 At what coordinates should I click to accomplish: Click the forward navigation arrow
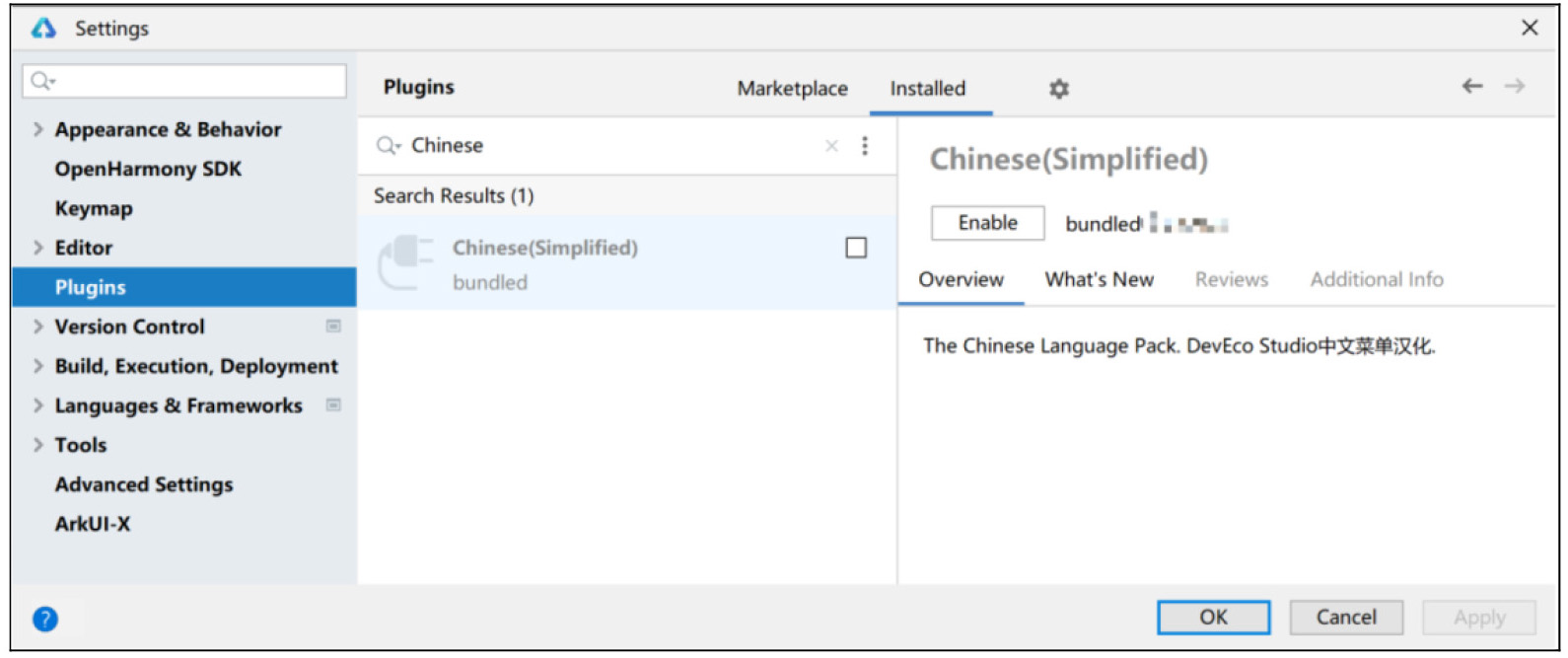(1515, 87)
